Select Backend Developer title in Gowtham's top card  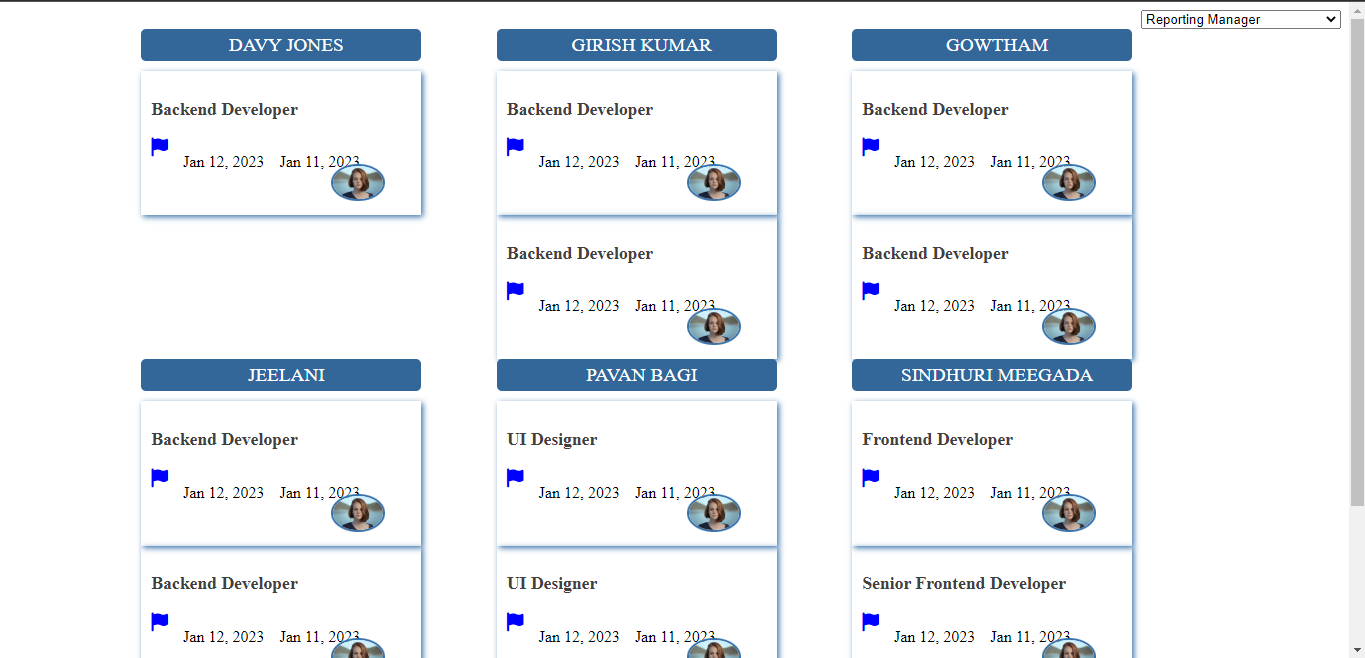pyautogui.click(x=936, y=110)
